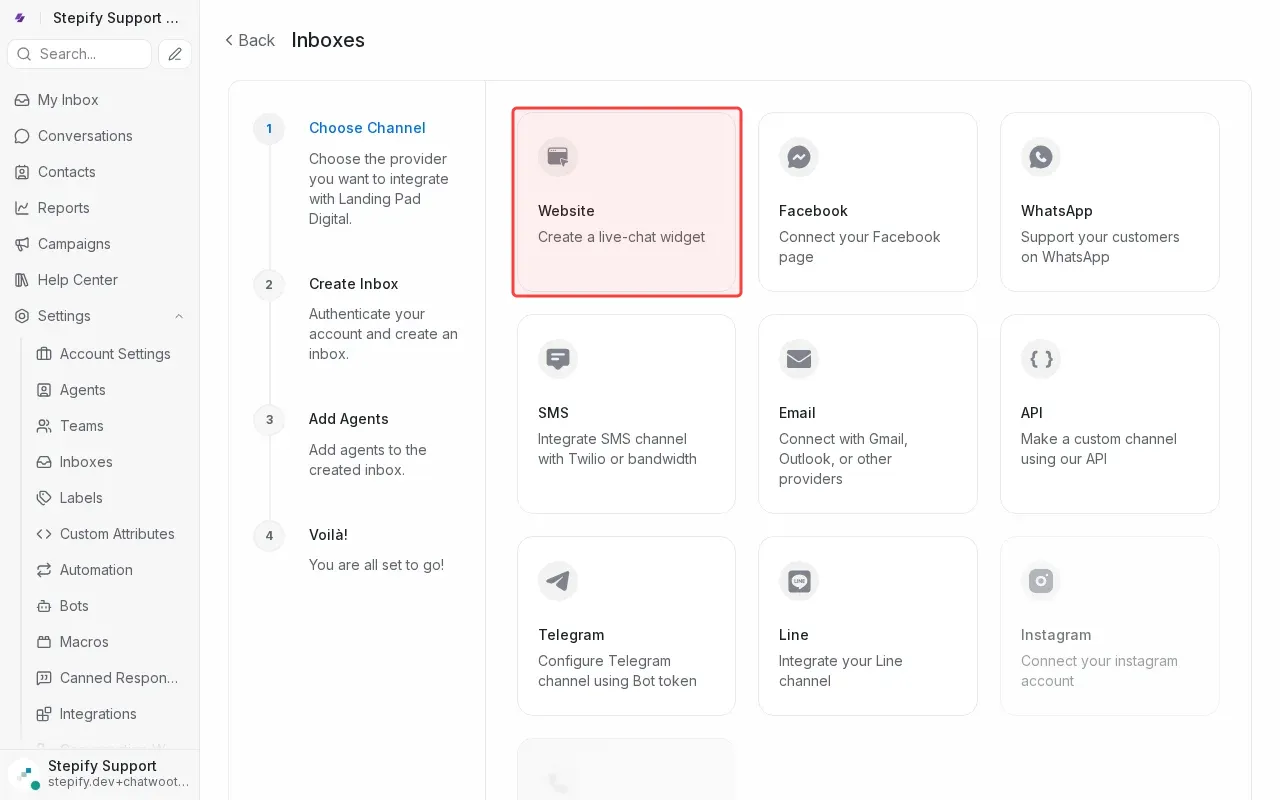Click the Bots sidebar icon

(x=44, y=606)
